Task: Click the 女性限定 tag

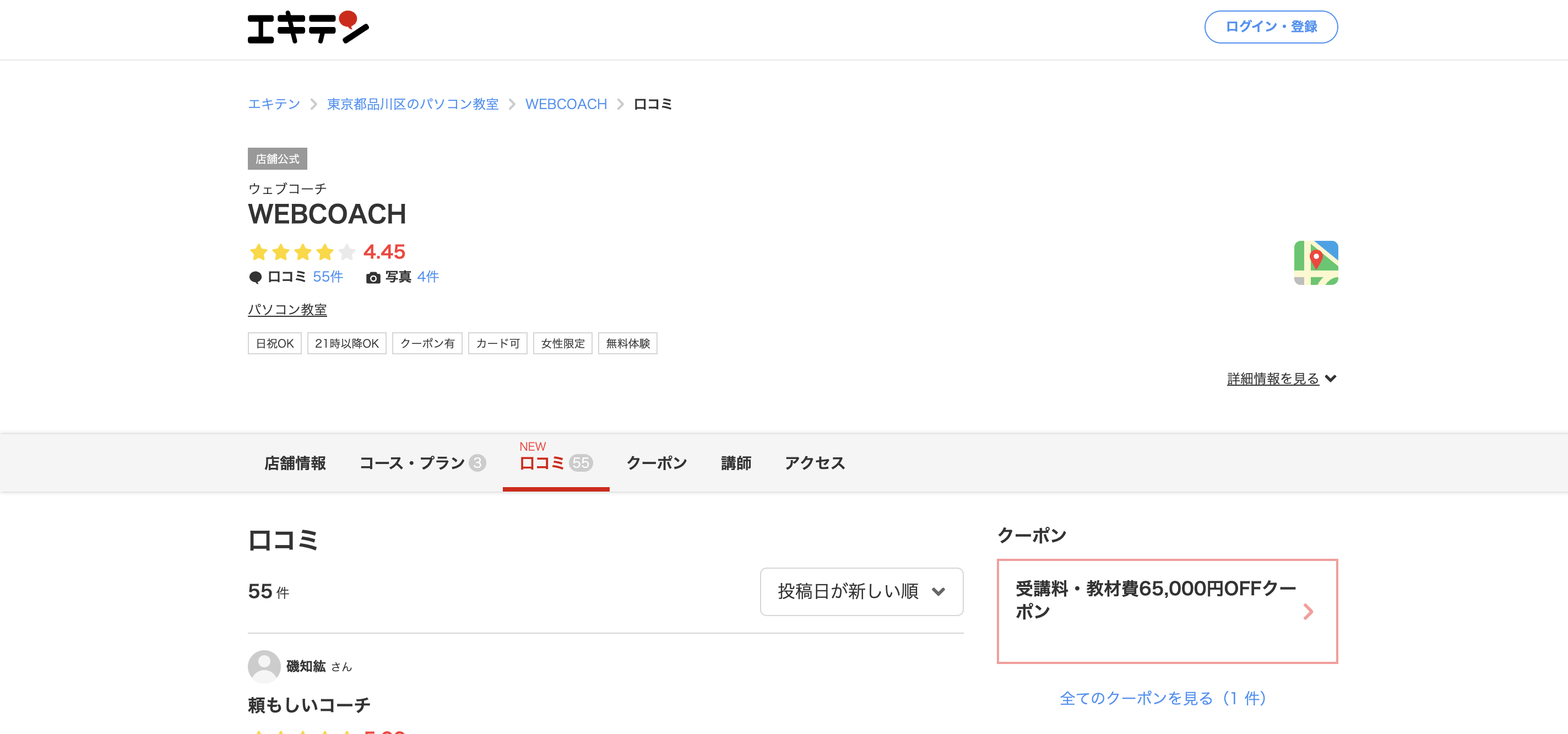Action: tap(563, 343)
